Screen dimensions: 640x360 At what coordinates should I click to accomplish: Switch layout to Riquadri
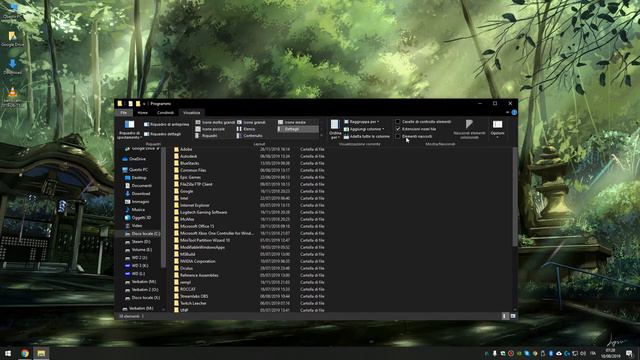point(207,136)
